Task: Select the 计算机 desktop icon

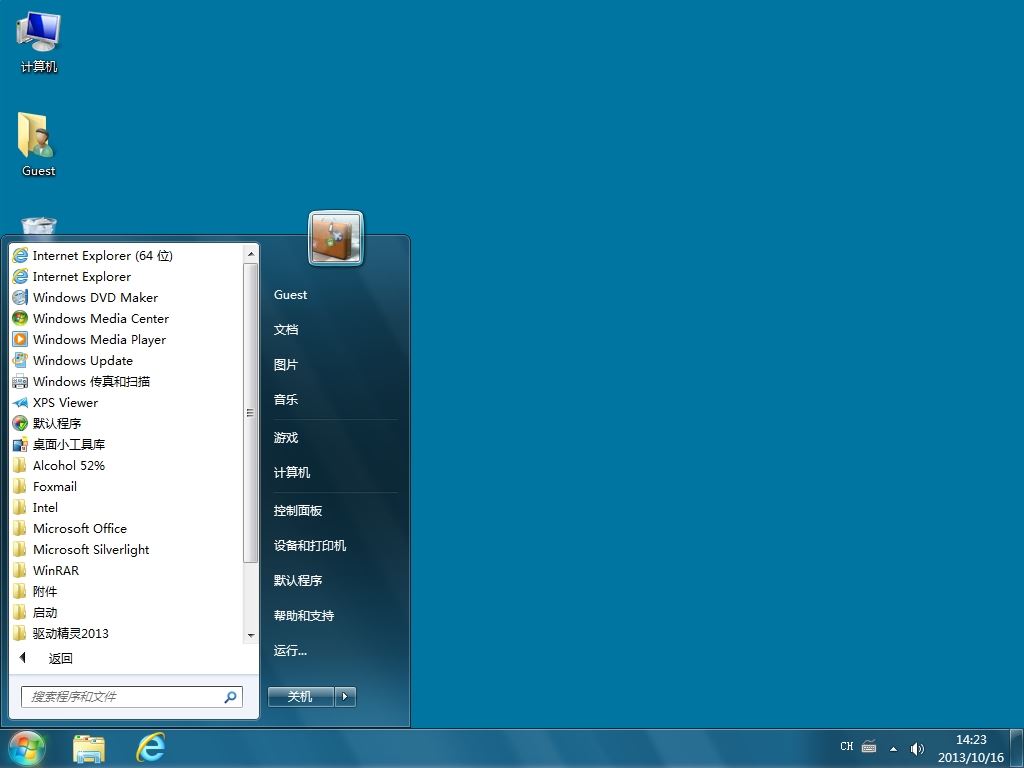Action: (x=39, y=42)
